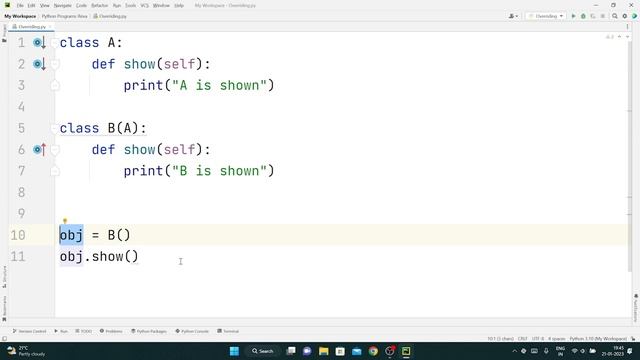Open the File menu
The image size is (640, 360).
pyautogui.click(x=20, y=5)
